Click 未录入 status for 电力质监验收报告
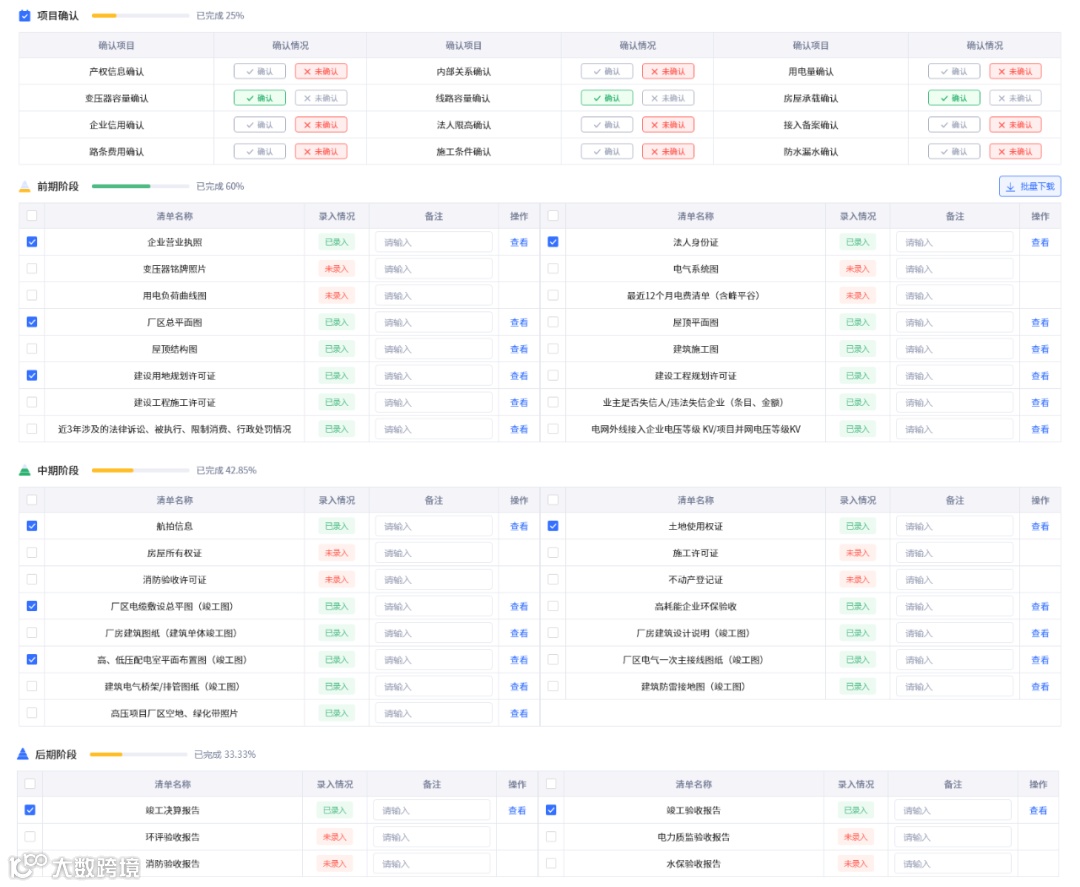This screenshot has width=1080, height=887. click(855, 837)
